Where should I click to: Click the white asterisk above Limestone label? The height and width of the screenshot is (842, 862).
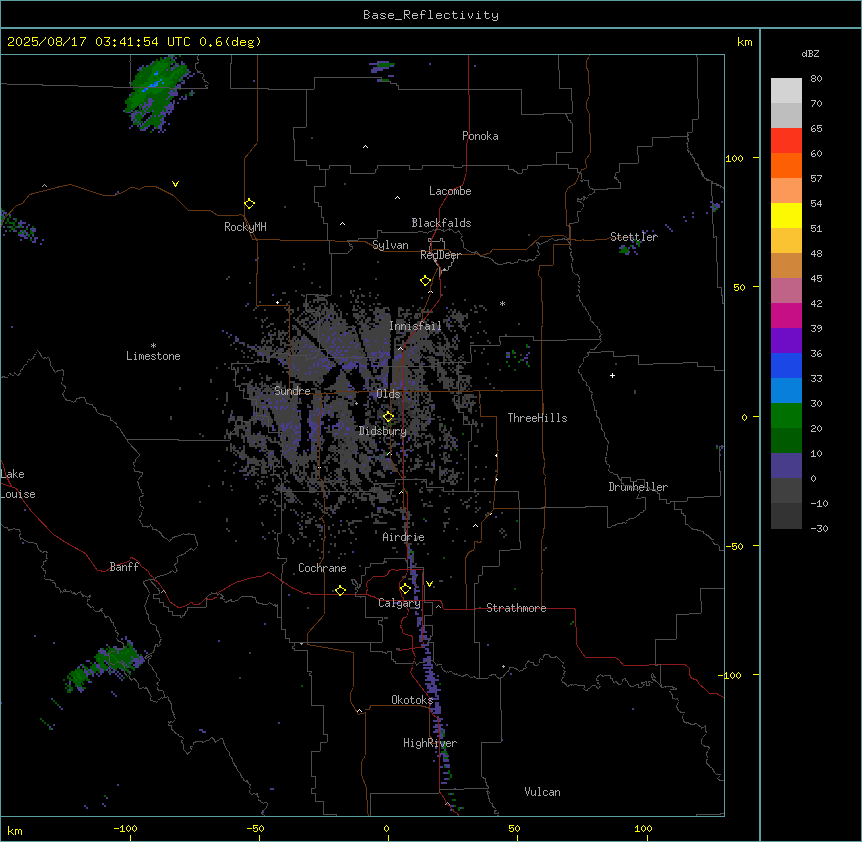(153, 346)
